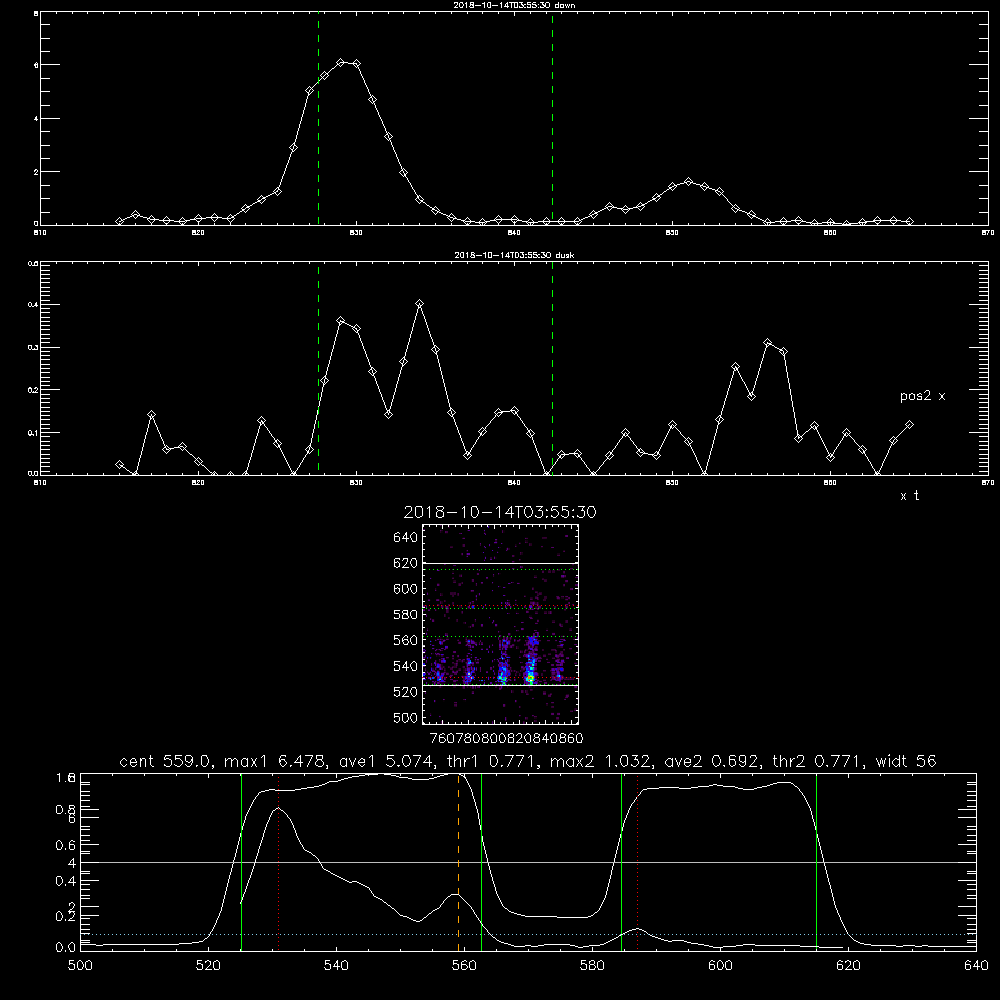Click the brightest hotspot in the heatmap
The height and width of the screenshot is (1000, 1000).
tap(530, 679)
